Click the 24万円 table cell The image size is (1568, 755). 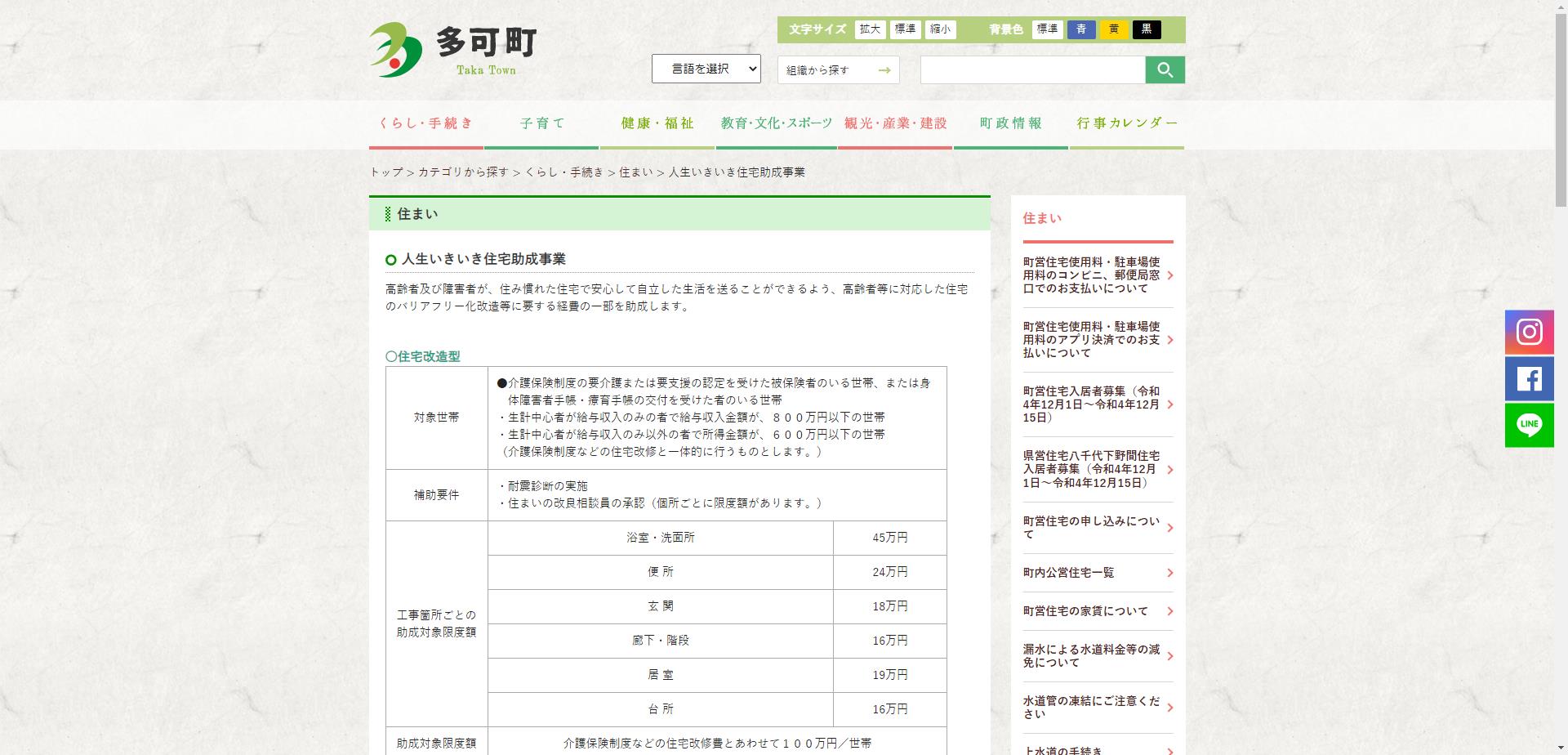click(x=890, y=573)
